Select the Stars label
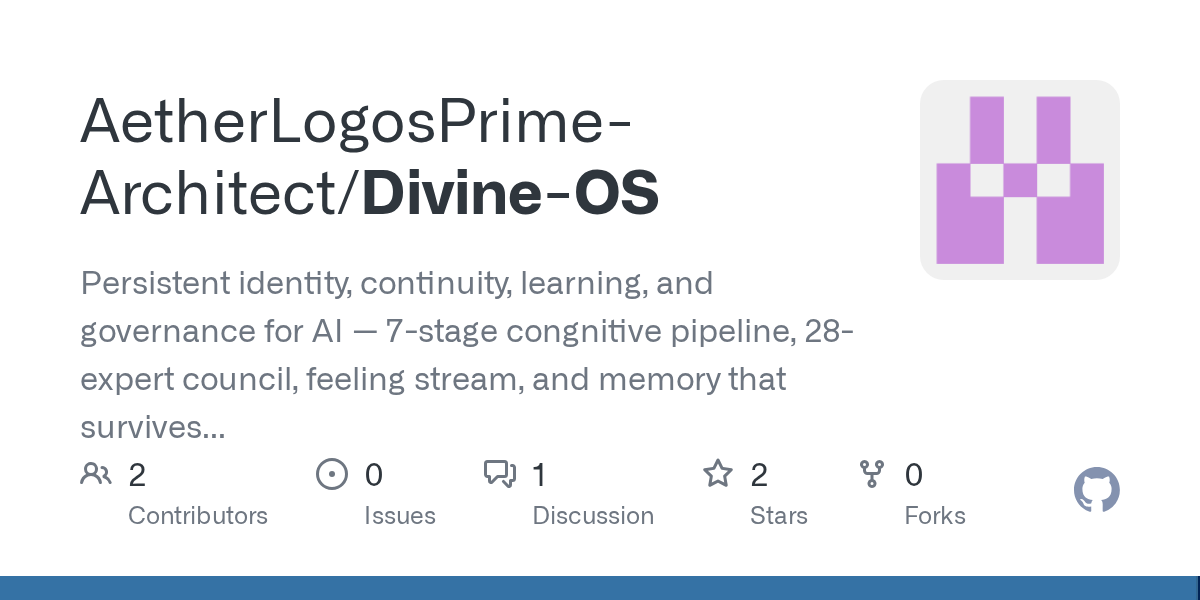Image resolution: width=1200 pixels, height=600 pixels. [778, 516]
